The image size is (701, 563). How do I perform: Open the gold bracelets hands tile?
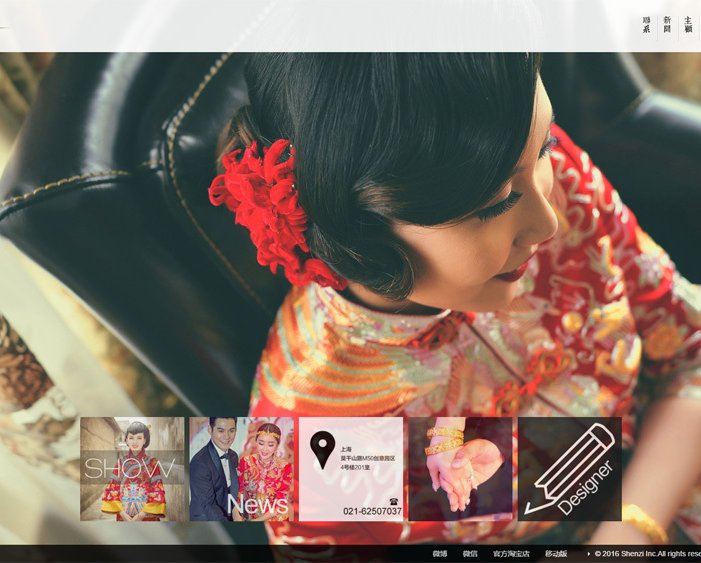[460, 469]
